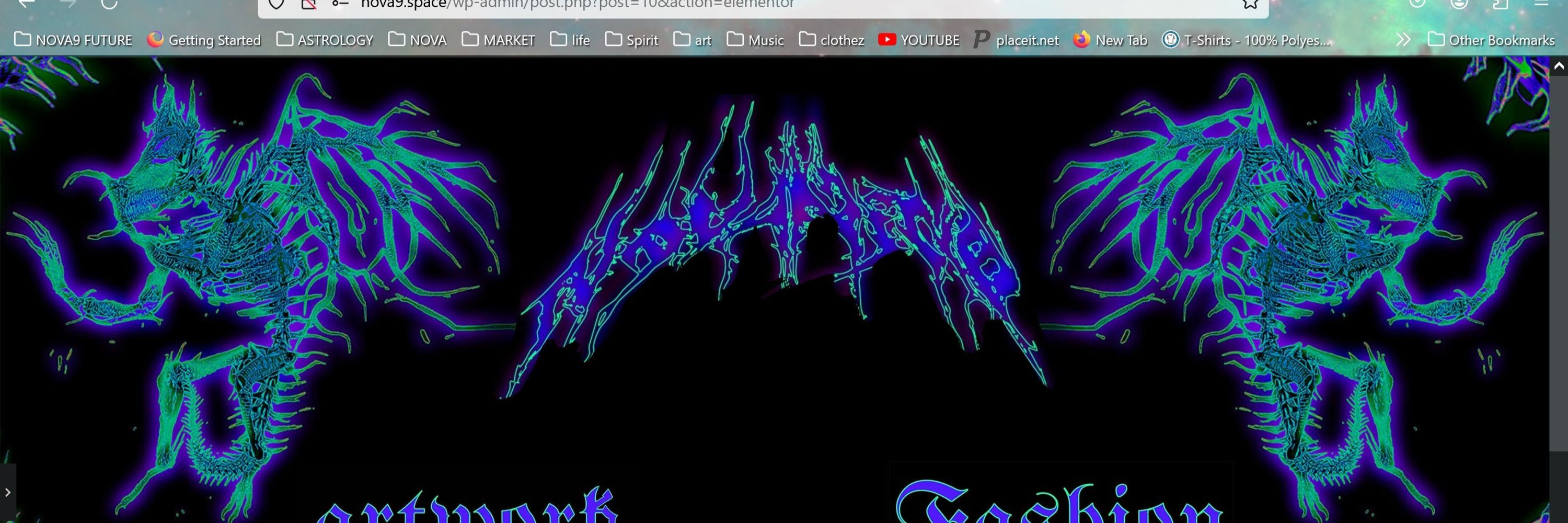Open the NOVA bookmark folder

pos(418,40)
